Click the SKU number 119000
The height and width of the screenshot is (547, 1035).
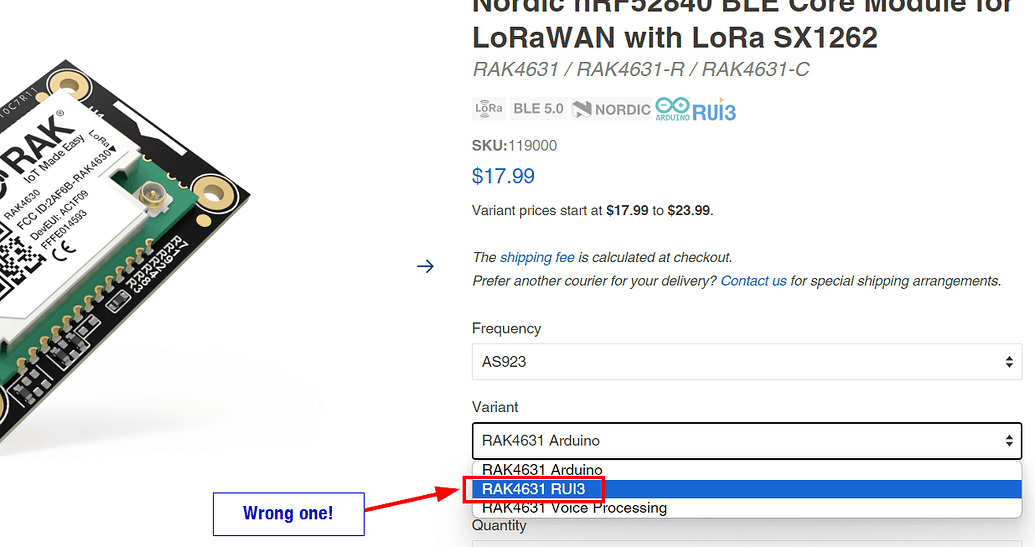click(x=532, y=145)
